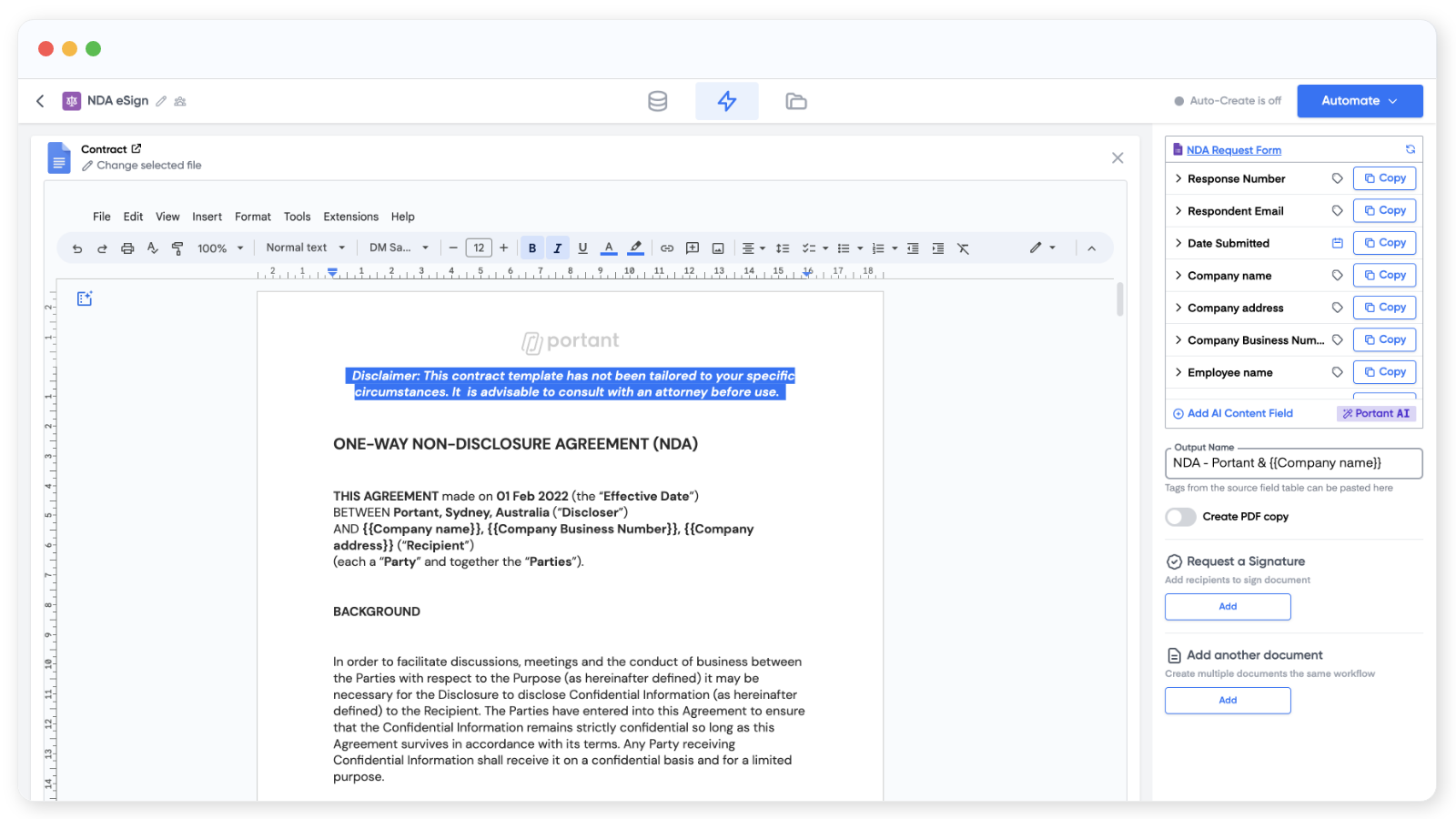Screen dimensions: 1456x819
Task: Toggle italic formatting button
Action: [558, 248]
